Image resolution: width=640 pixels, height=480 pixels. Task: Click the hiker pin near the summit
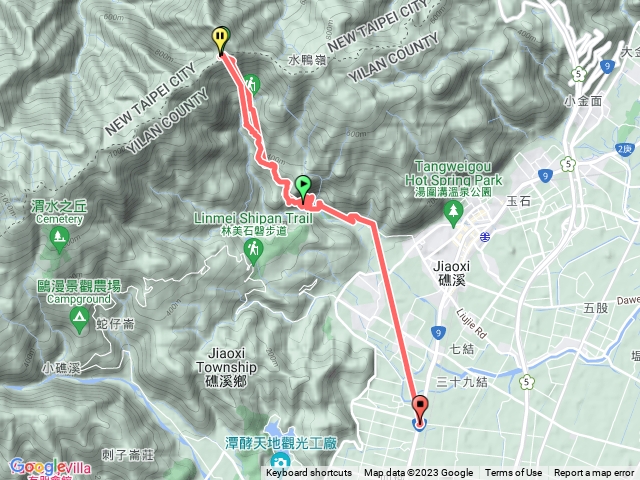(251, 84)
